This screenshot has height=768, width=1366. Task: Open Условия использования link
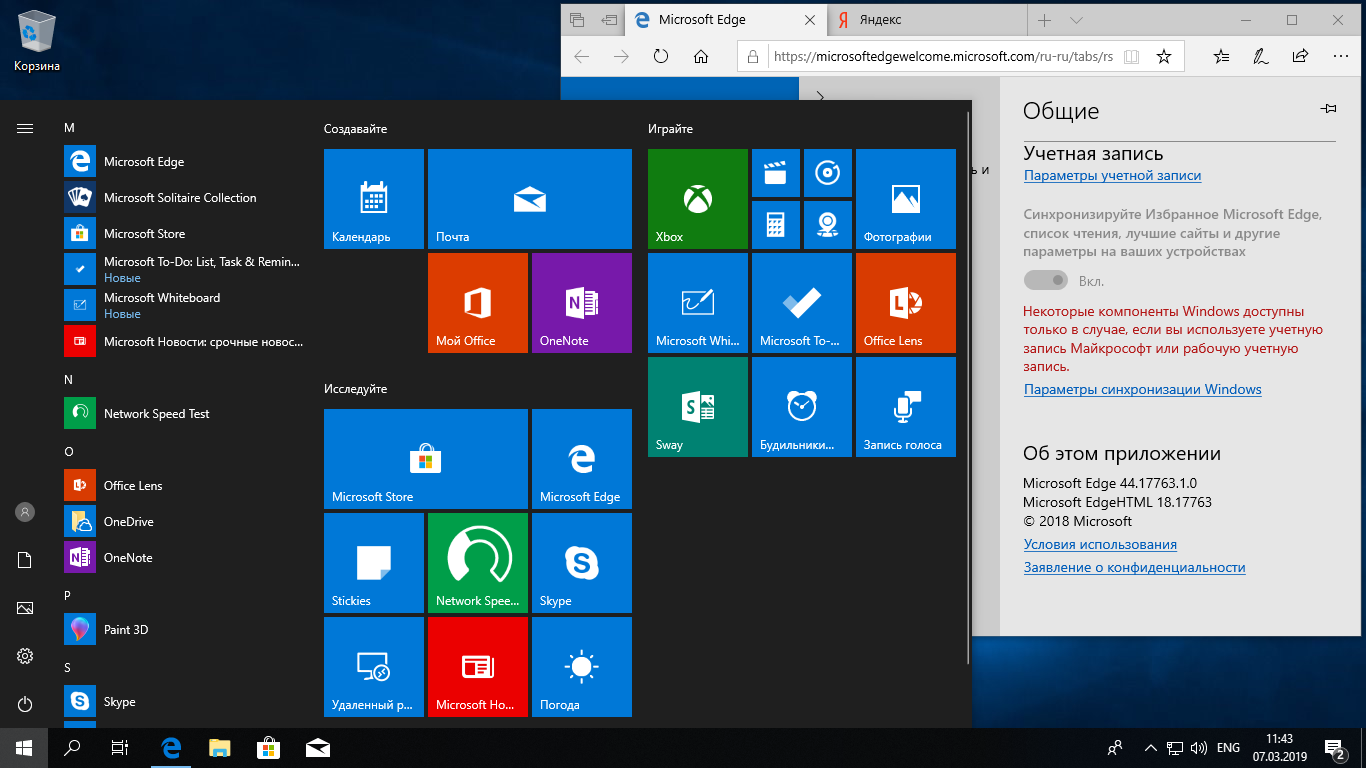pyautogui.click(x=1100, y=545)
